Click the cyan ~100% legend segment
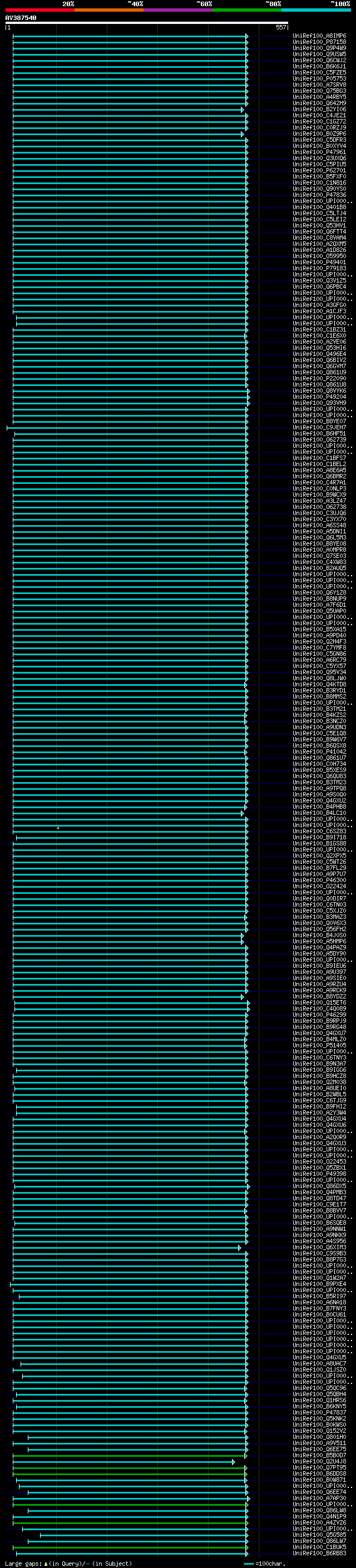Image resolution: width=356 pixels, height=1568 pixels. pos(317,10)
